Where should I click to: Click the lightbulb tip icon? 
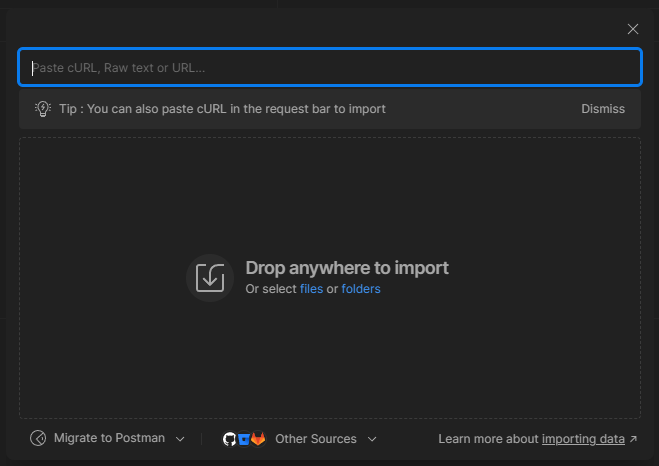[42, 109]
